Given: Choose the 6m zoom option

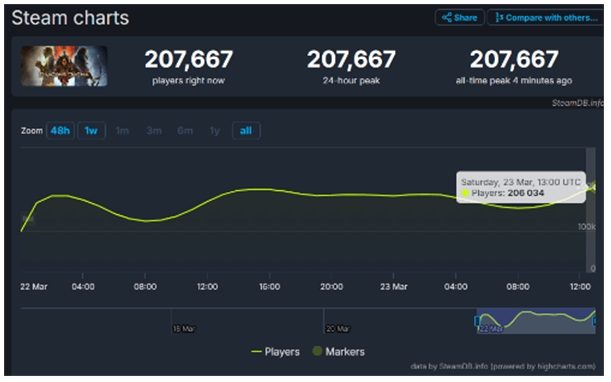Looking at the screenshot, I should tap(185, 131).
